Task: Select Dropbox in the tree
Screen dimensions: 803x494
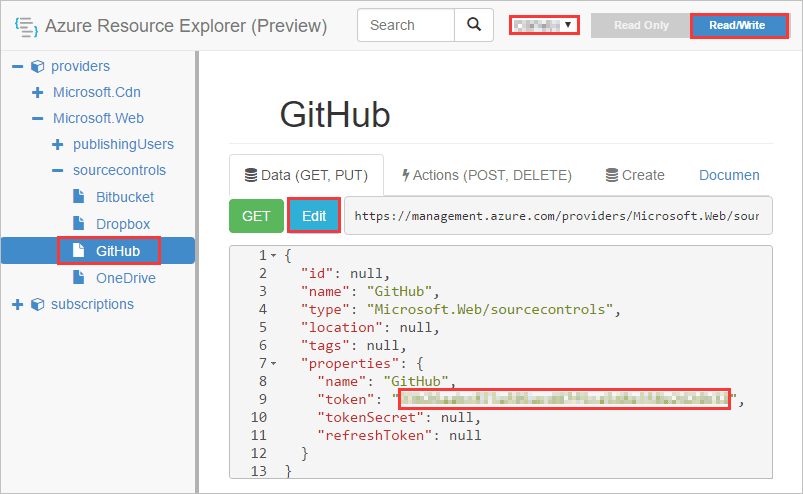Action: [123, 224]
